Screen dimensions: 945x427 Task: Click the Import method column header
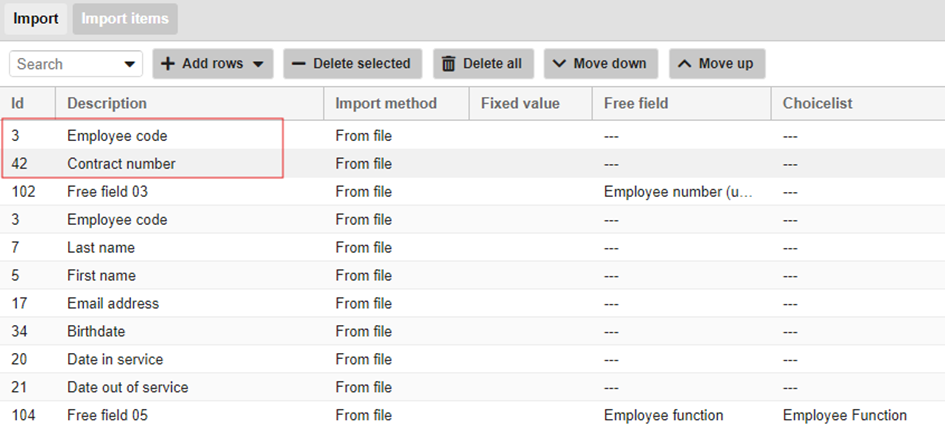pyautogui.click(x=386, y=103)
